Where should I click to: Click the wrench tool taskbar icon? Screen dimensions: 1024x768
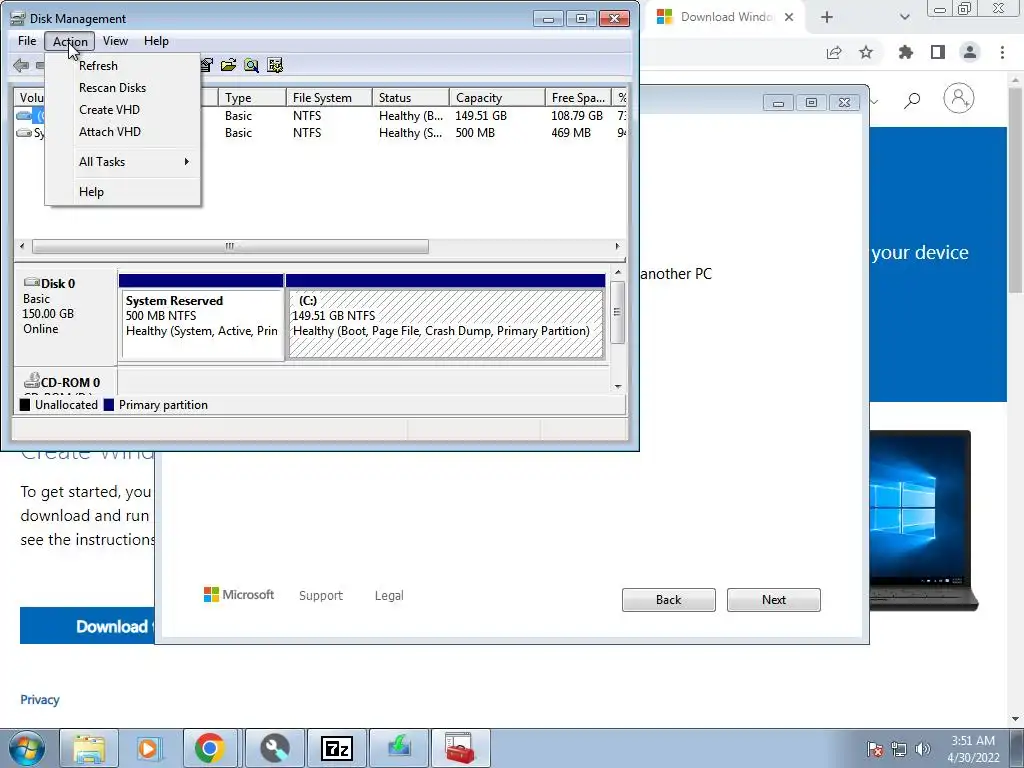click(275, 748)
